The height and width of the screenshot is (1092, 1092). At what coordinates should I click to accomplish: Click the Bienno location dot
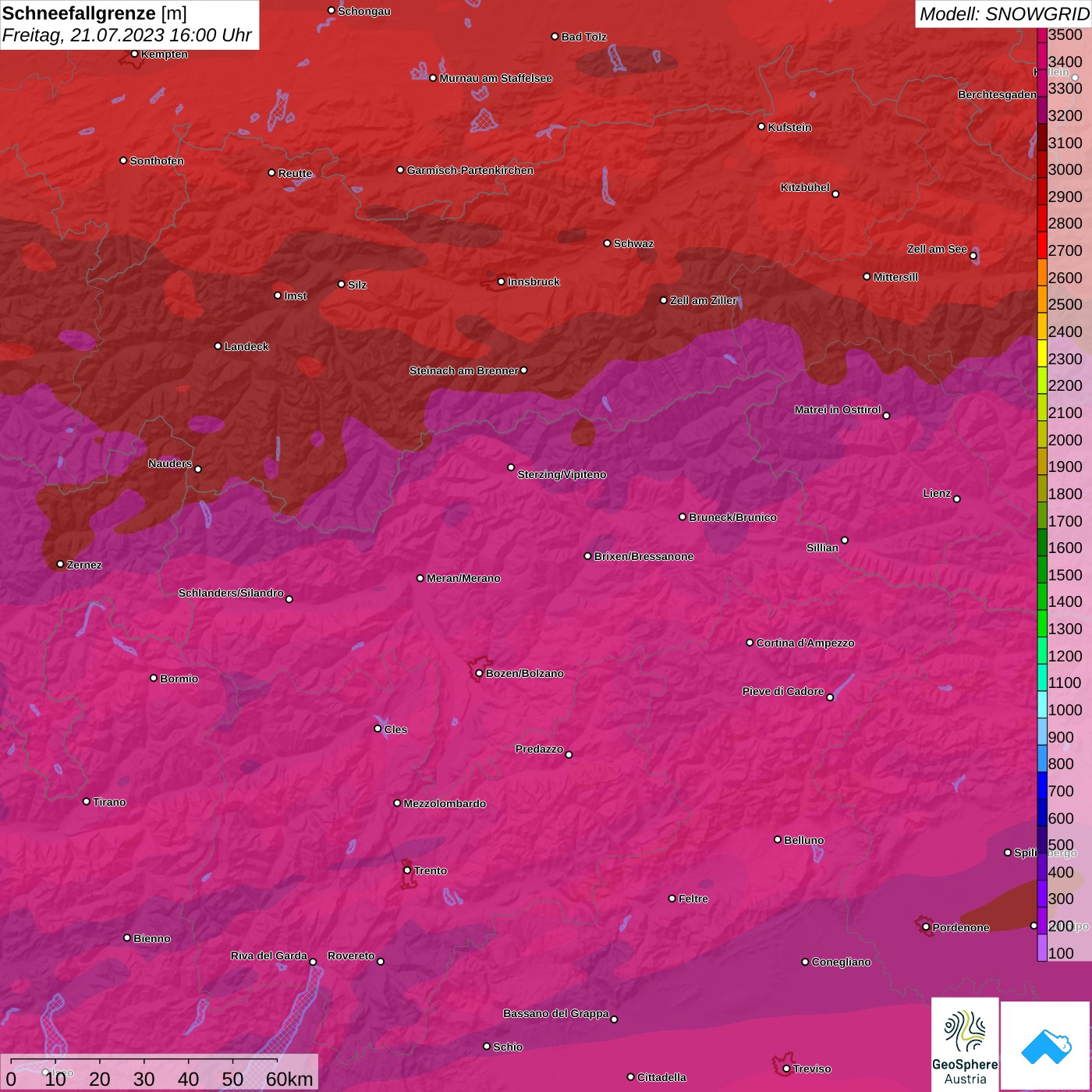coord(127,938)
